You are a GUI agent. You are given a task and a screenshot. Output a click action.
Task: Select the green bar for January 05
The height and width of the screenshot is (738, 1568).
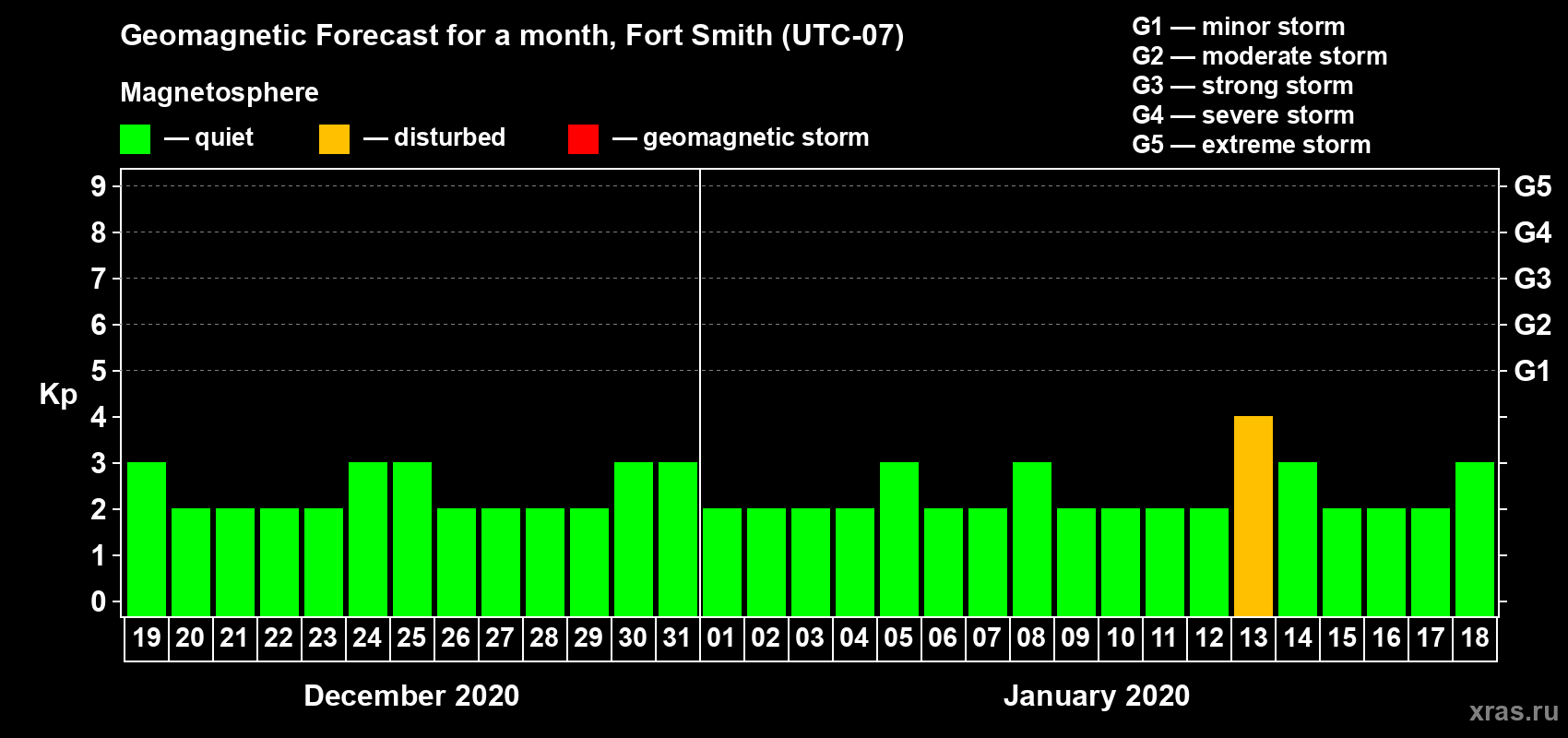pos(899,539)
